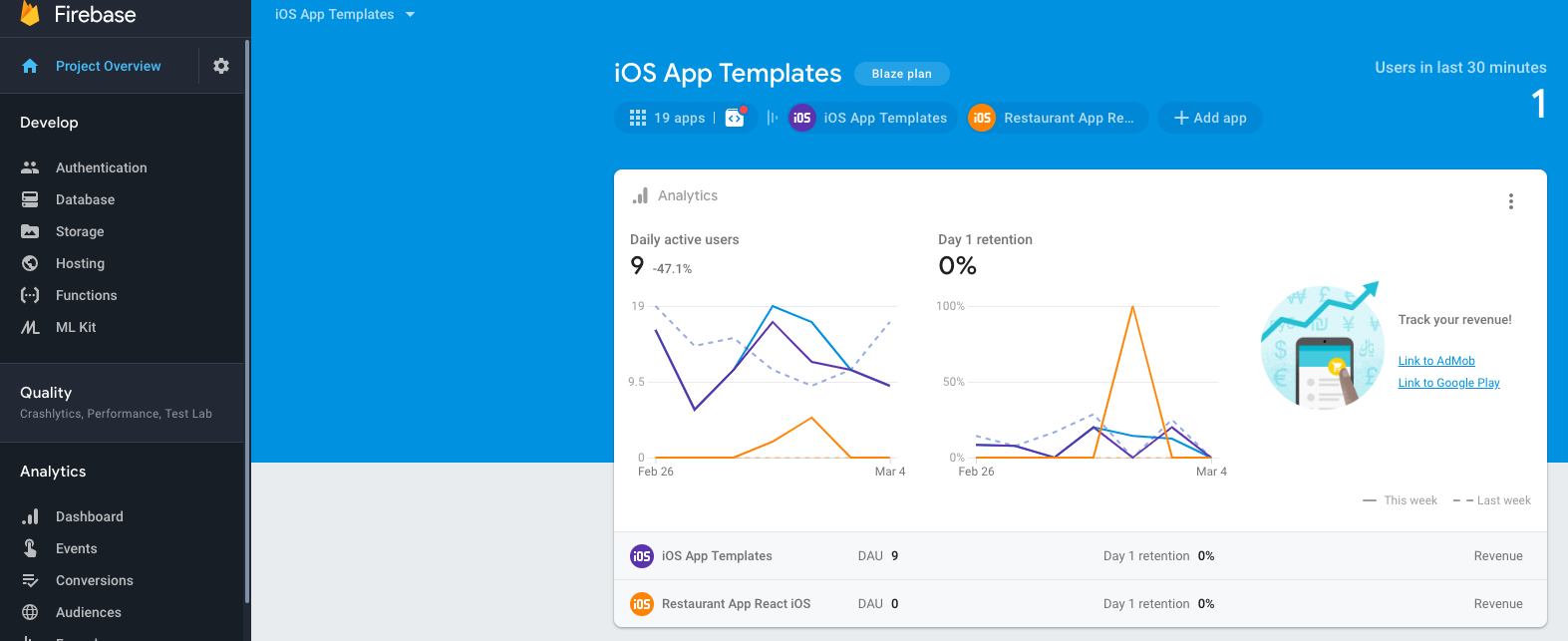Open Authentication from the sidebar
The height and width of the screenshot is (641, 1568).
tap(101, 167)
